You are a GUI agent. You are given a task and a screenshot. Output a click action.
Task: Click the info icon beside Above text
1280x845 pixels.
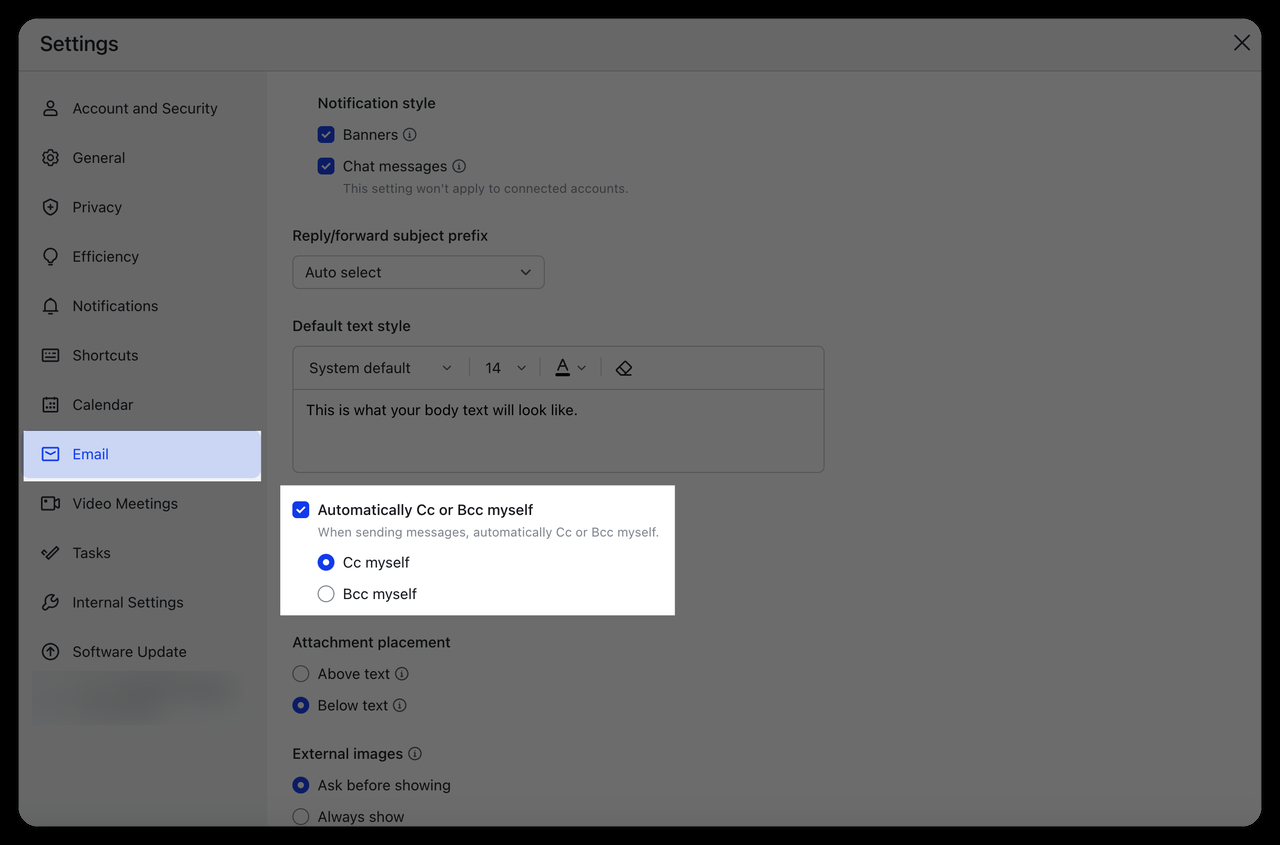coord(402,674)
